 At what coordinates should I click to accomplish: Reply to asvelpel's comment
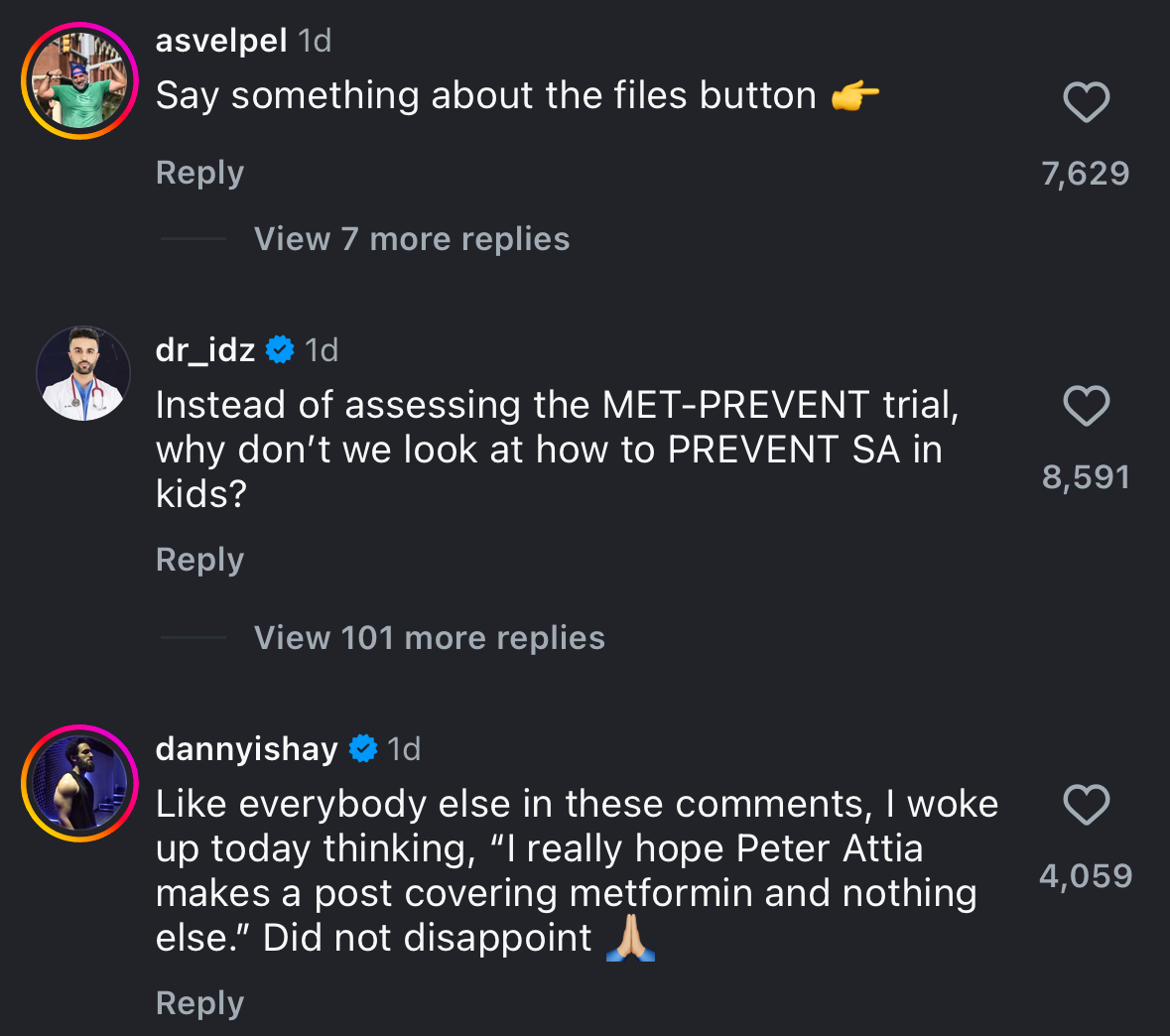click(x=199, y=173)
